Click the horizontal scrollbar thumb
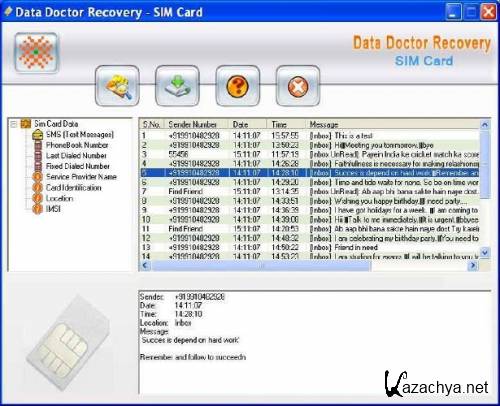500x406 pixels. coord(261,265)
